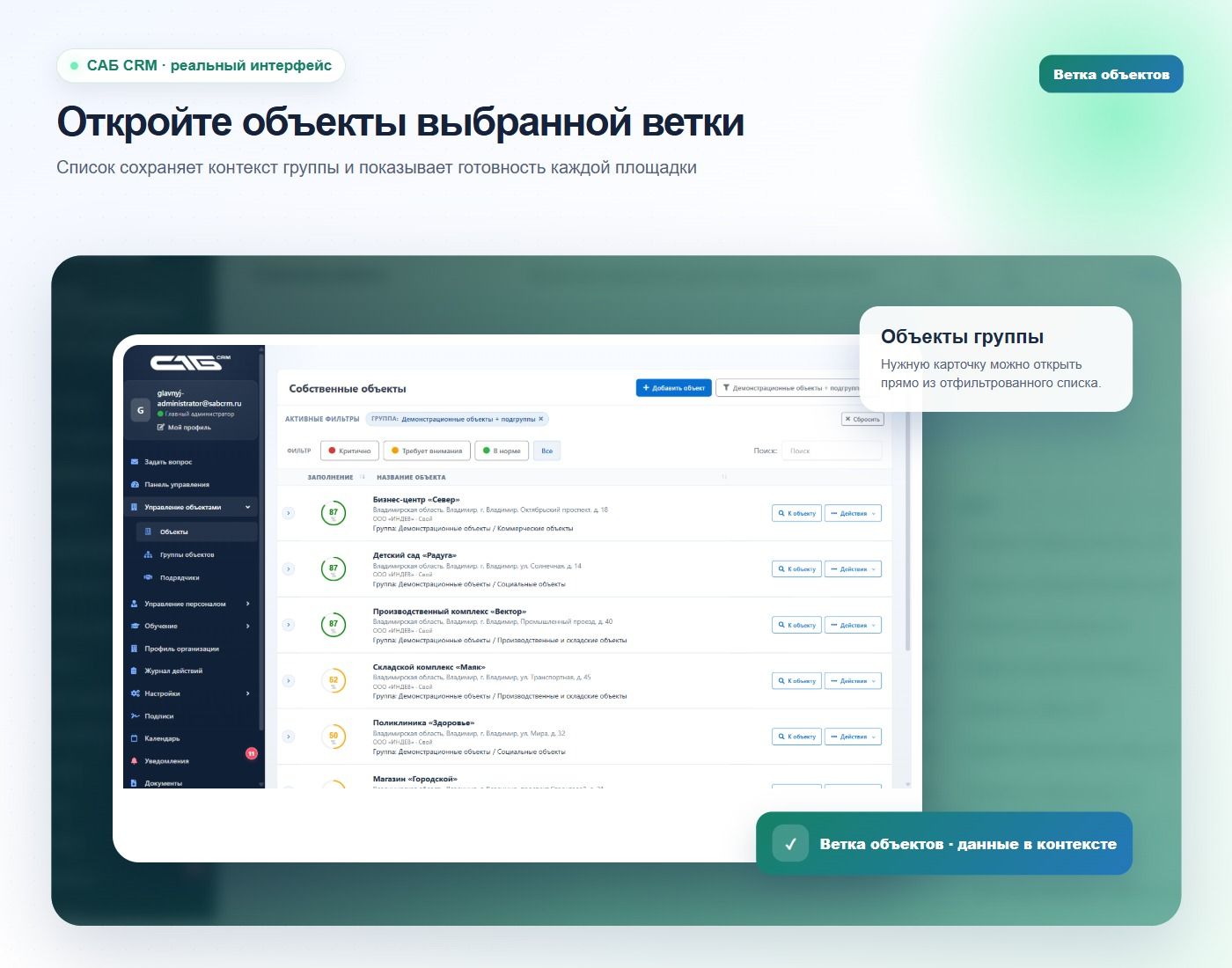
Task: Click К объекту for Складской комплекс «Маяк»
Action: tap(796, 680)
